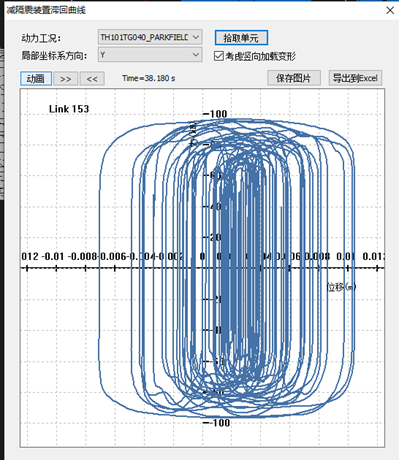Close the 减隔震装置滞回曲线 dialog
This screenshot has height=460, width=399.
(x=390, y=10)
